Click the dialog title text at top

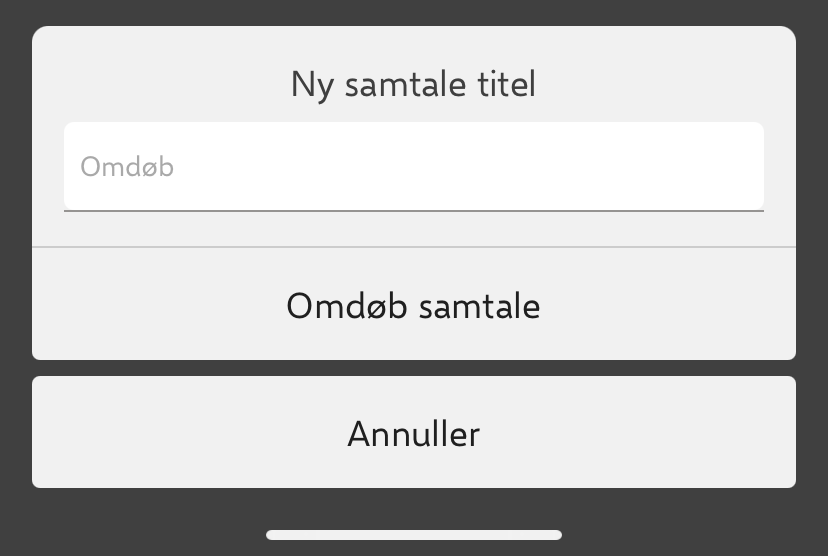[414, 84]
